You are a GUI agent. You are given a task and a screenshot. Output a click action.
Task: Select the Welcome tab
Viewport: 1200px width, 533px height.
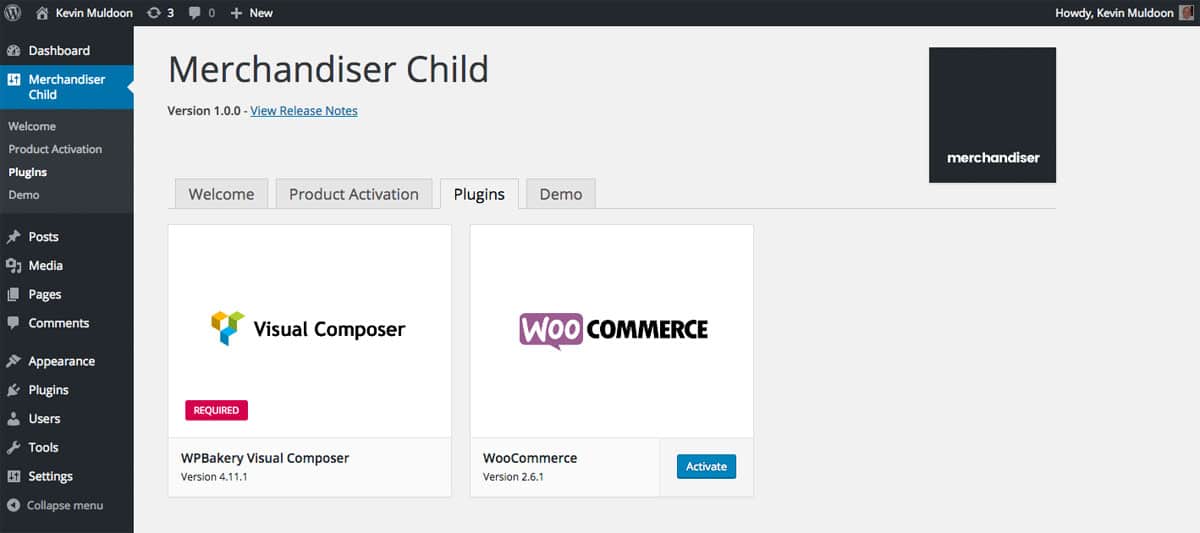[221, 194]
